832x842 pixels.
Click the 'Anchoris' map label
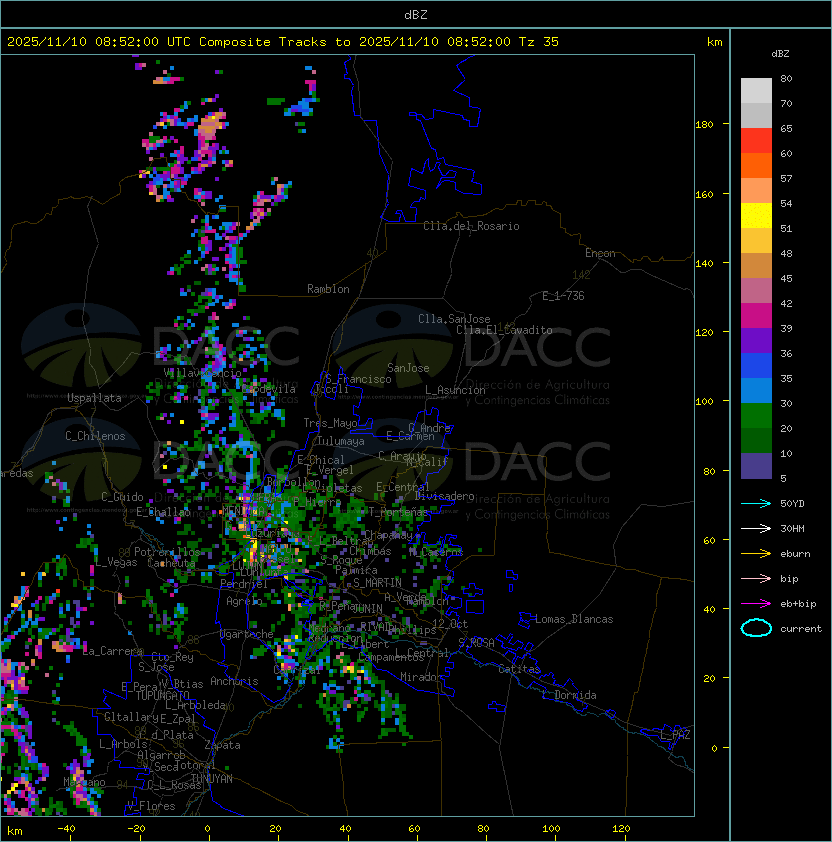click(x=234, y=681)
